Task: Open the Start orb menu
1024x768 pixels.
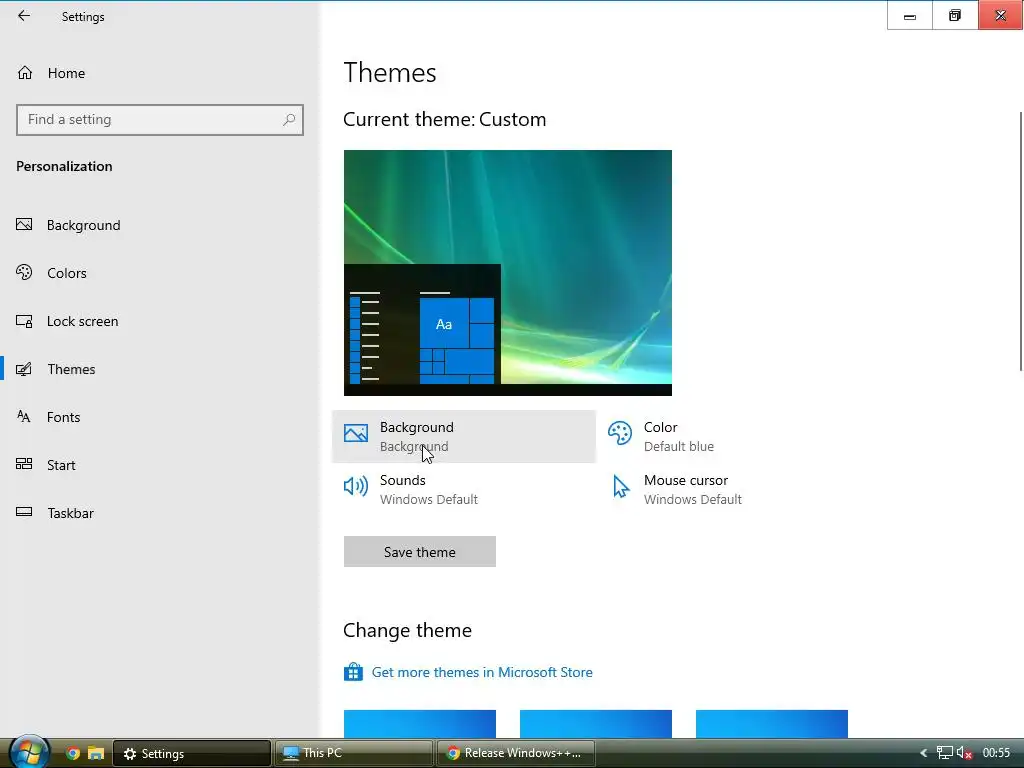Action: pos(29,751)
